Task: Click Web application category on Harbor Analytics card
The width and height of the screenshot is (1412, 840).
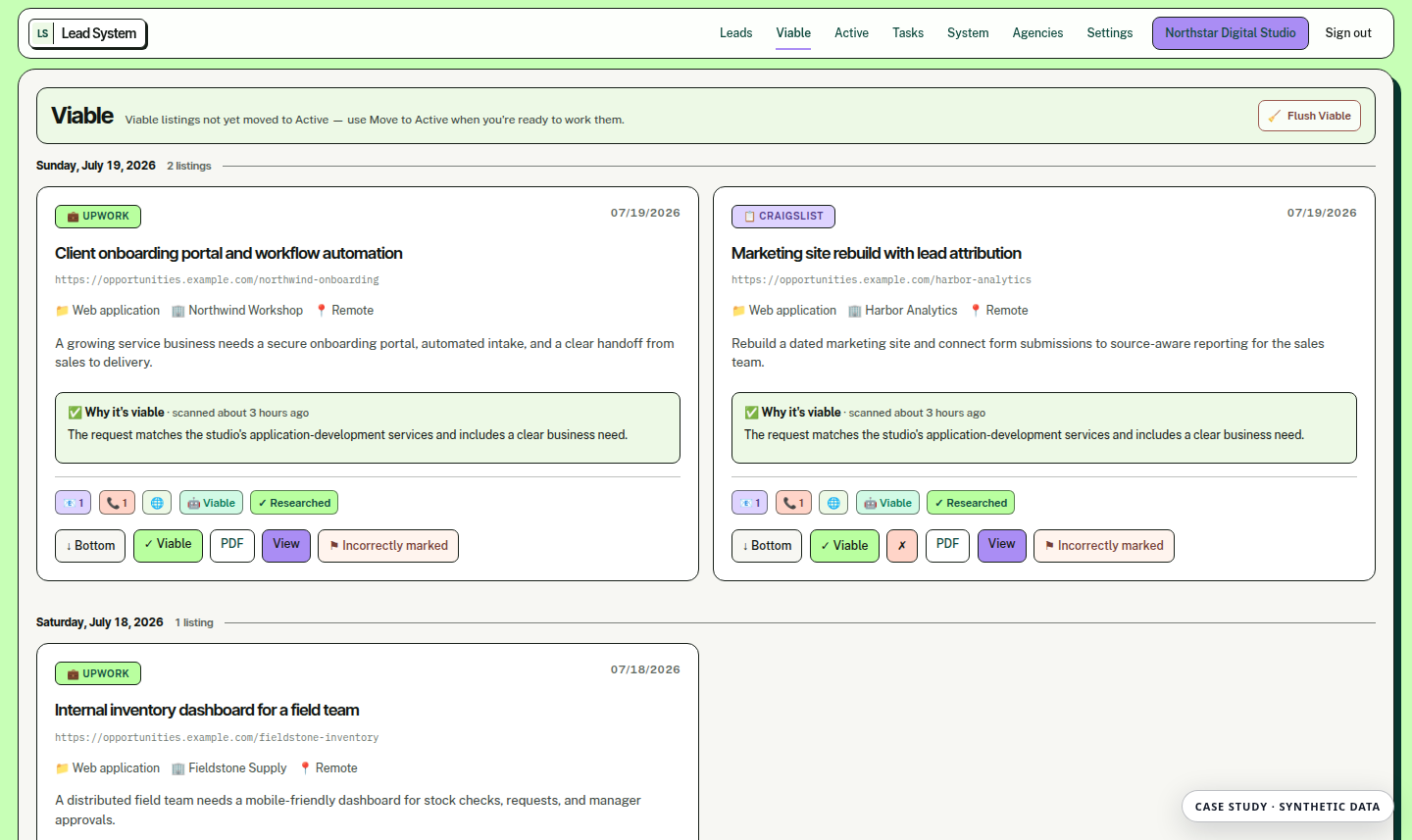Action: pyautogui.click(x=784, y=311)
